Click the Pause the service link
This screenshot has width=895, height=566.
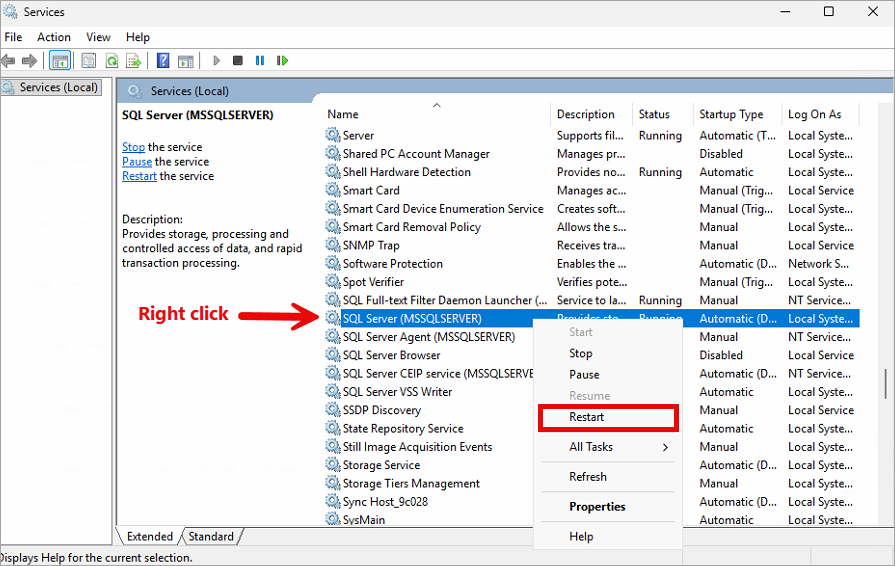137,162
